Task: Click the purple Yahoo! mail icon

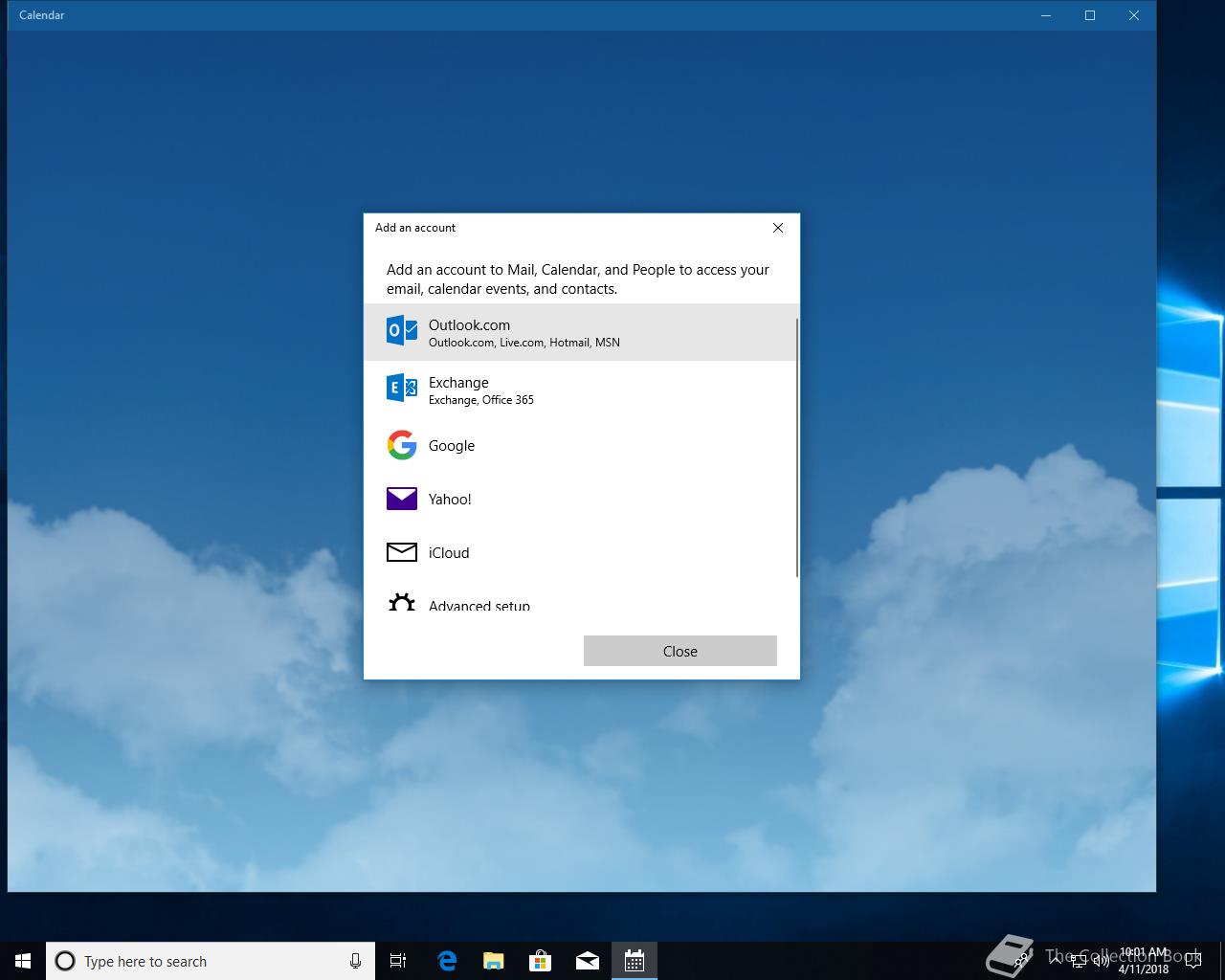Action: (402, 499)
